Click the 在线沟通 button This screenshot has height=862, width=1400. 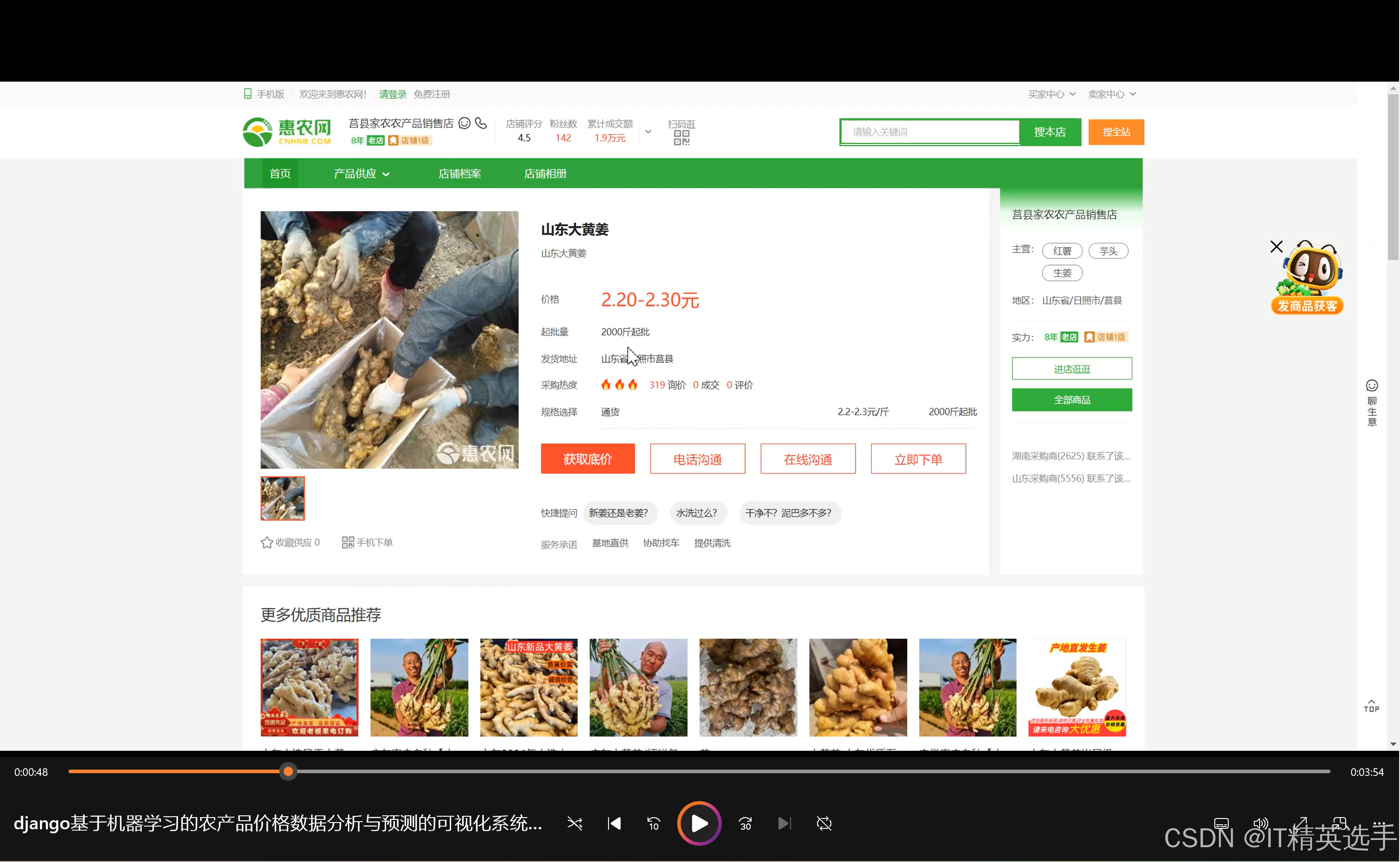pos(808,458)
